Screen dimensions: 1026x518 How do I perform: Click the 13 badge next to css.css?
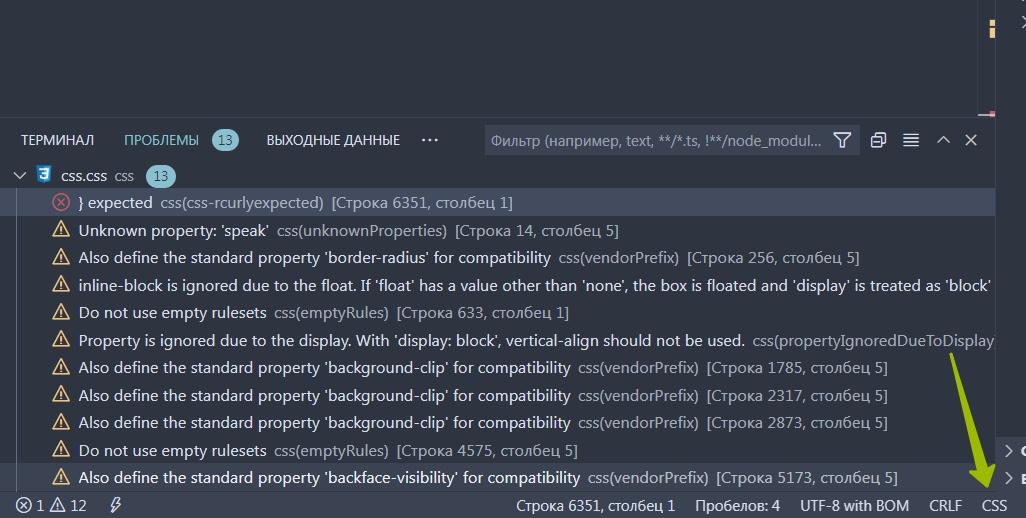[x=160, y=176]
